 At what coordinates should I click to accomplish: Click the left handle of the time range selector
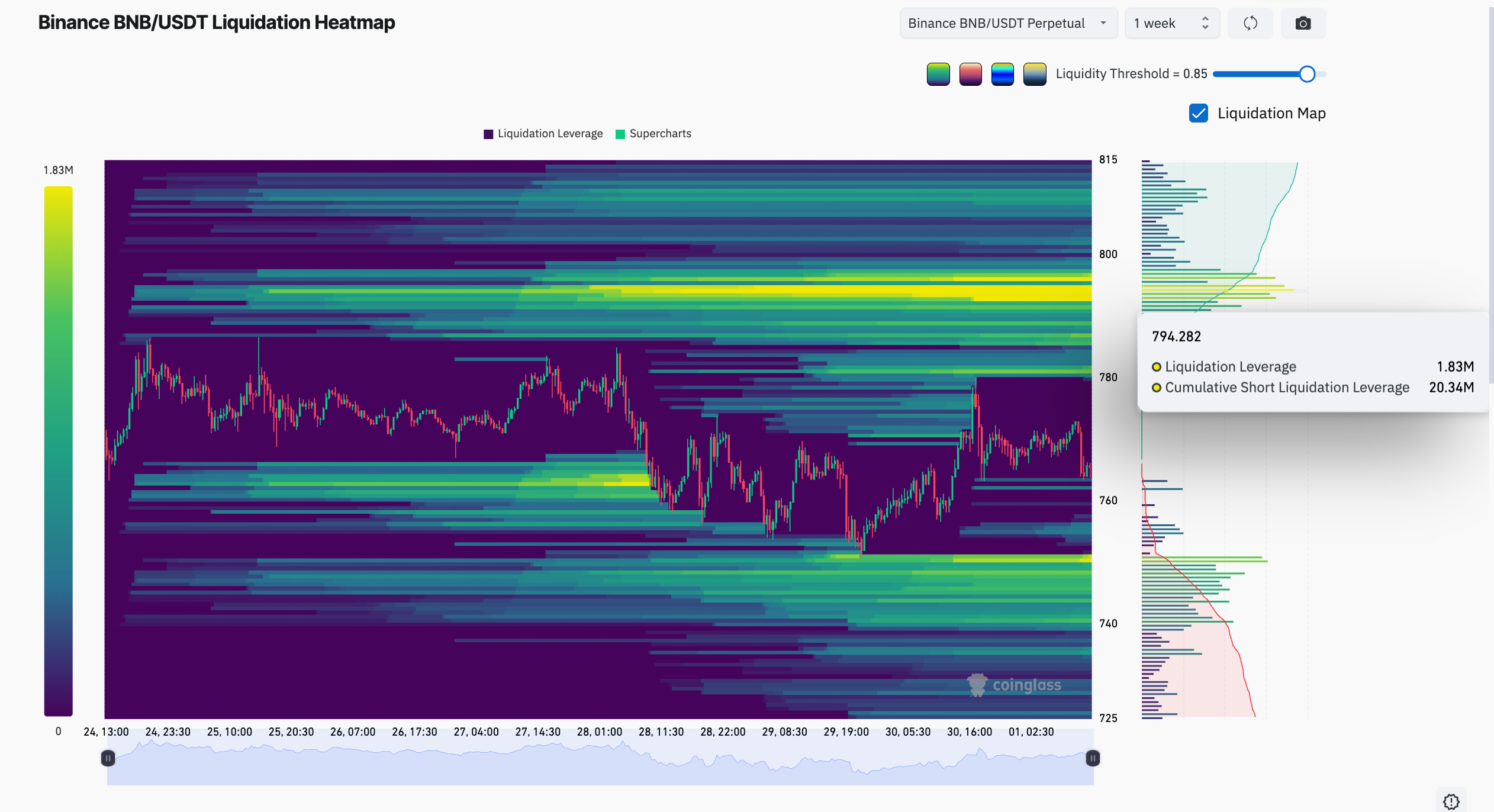click(x=108, y=758)
